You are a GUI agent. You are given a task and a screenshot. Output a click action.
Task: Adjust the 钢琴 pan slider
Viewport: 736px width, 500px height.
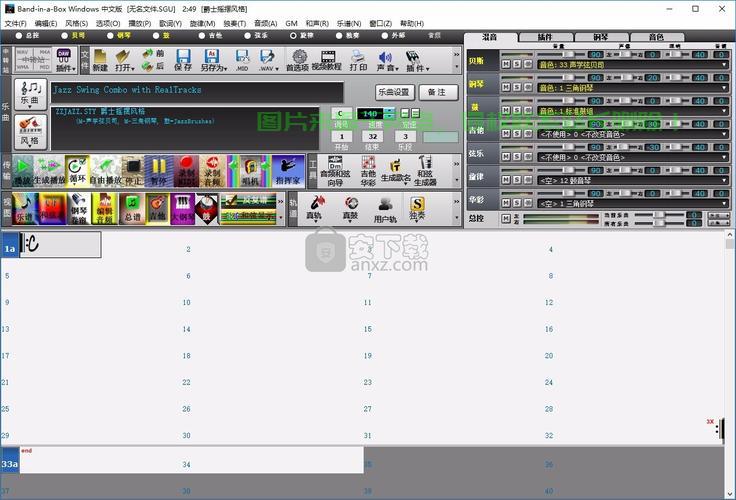coord(626,78)
